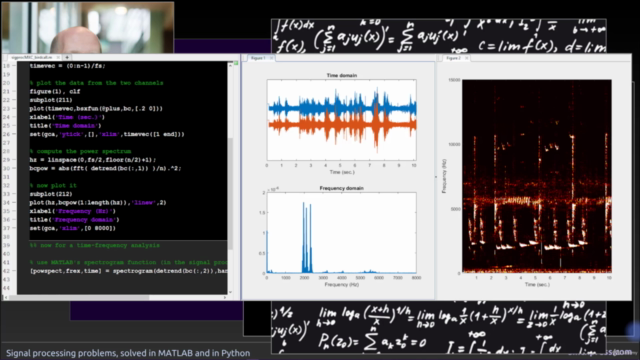Set breakpoint on line 34 dash
The width and height of the screenshot is (640, 360).
pos(13,202)
